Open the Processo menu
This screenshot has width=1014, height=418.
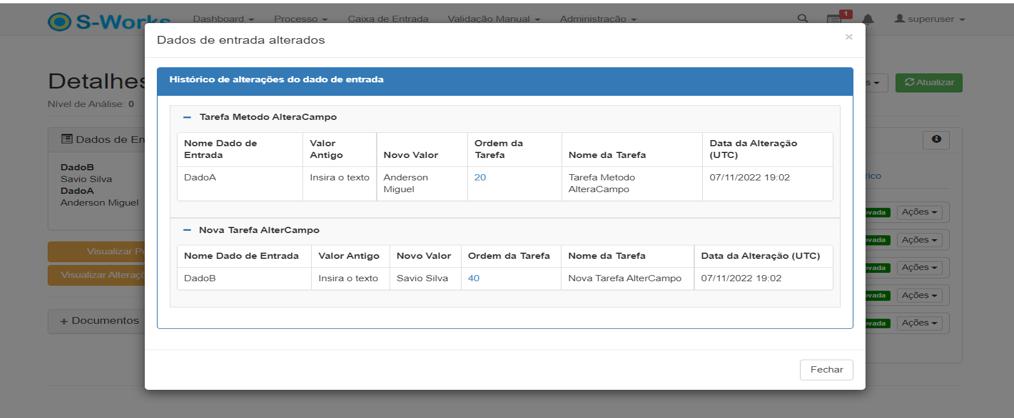[x=300, y=19]
